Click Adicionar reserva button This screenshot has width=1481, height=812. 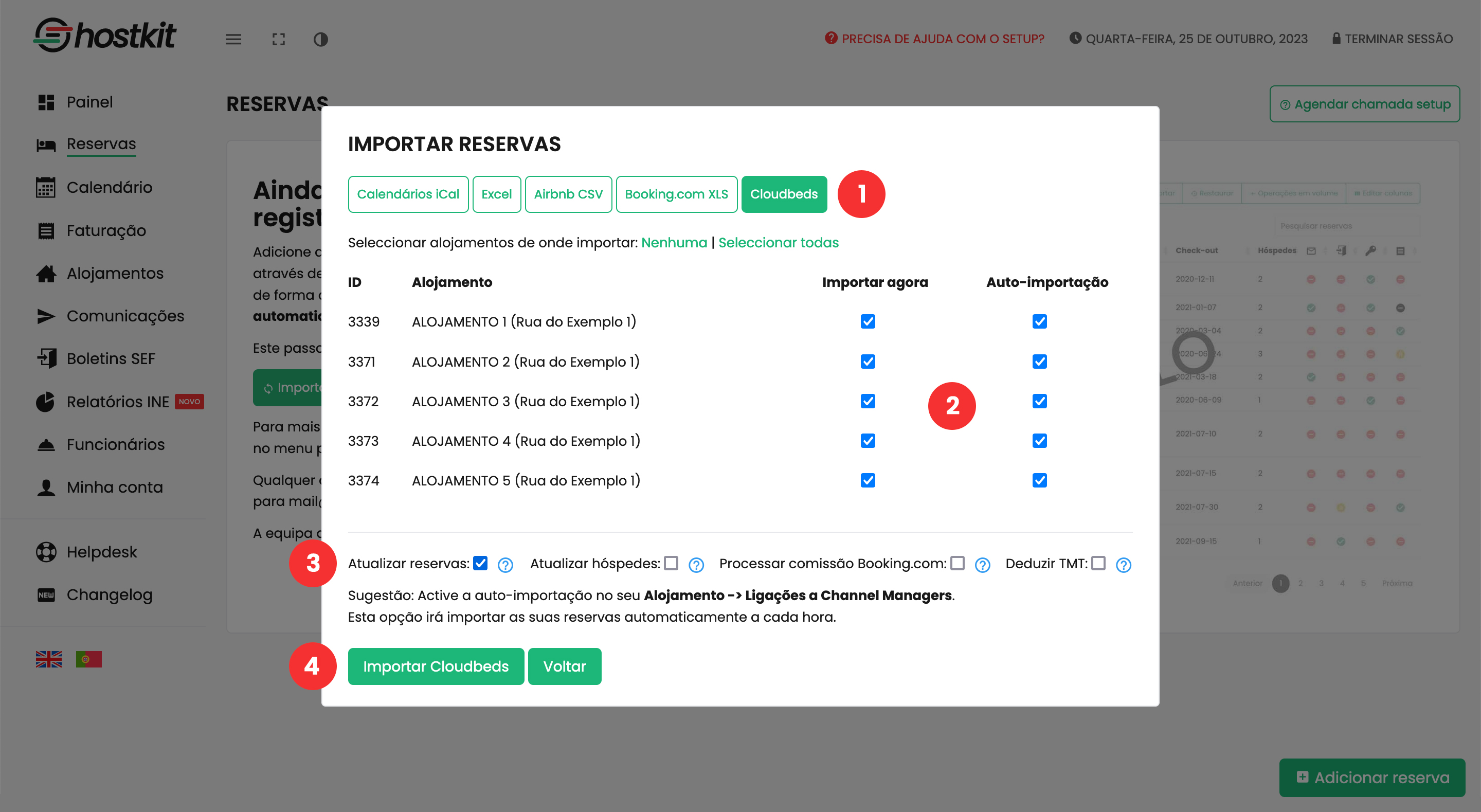pyautogui.click(x=1372, y=778)
